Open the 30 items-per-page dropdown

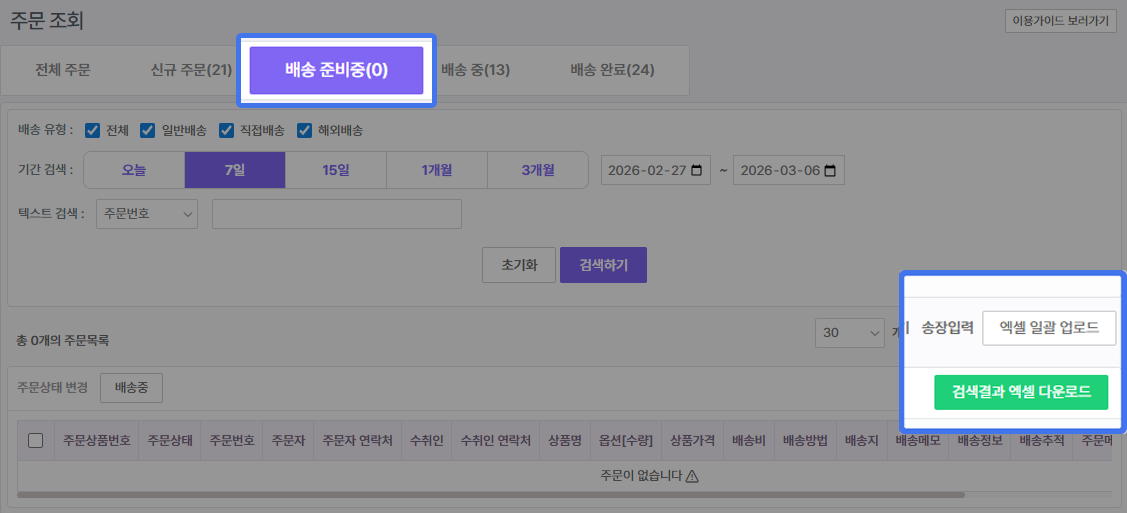[x=850, y=332]
